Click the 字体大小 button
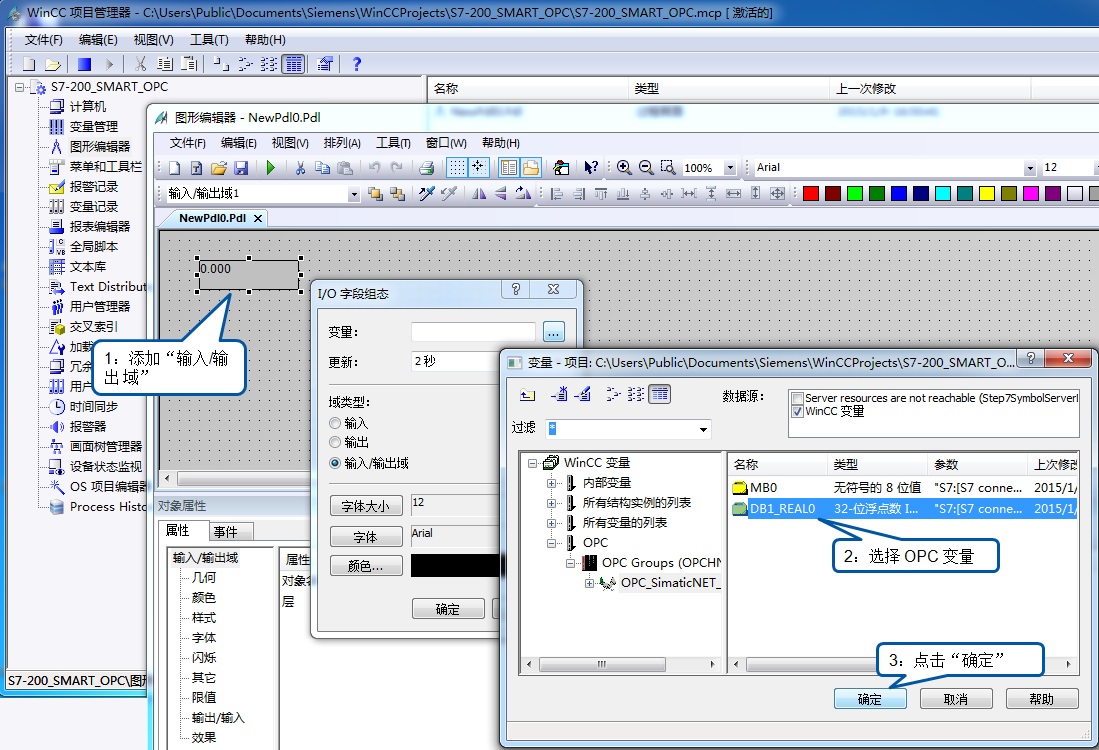The width and height of the screenshot is (1099, 750). click(366, 507)
